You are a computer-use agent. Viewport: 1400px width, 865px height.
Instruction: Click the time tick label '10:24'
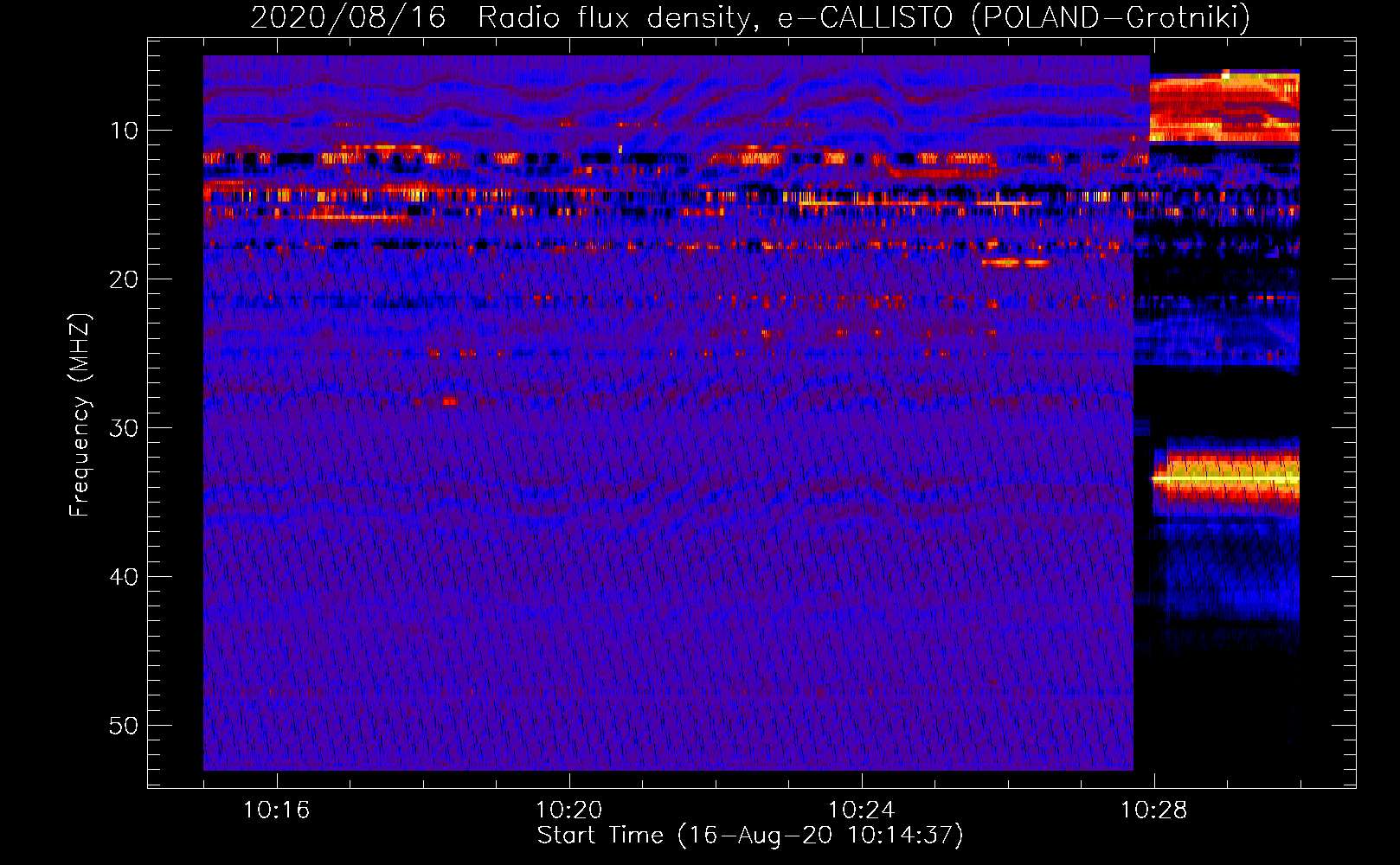(x=861, y=811)
